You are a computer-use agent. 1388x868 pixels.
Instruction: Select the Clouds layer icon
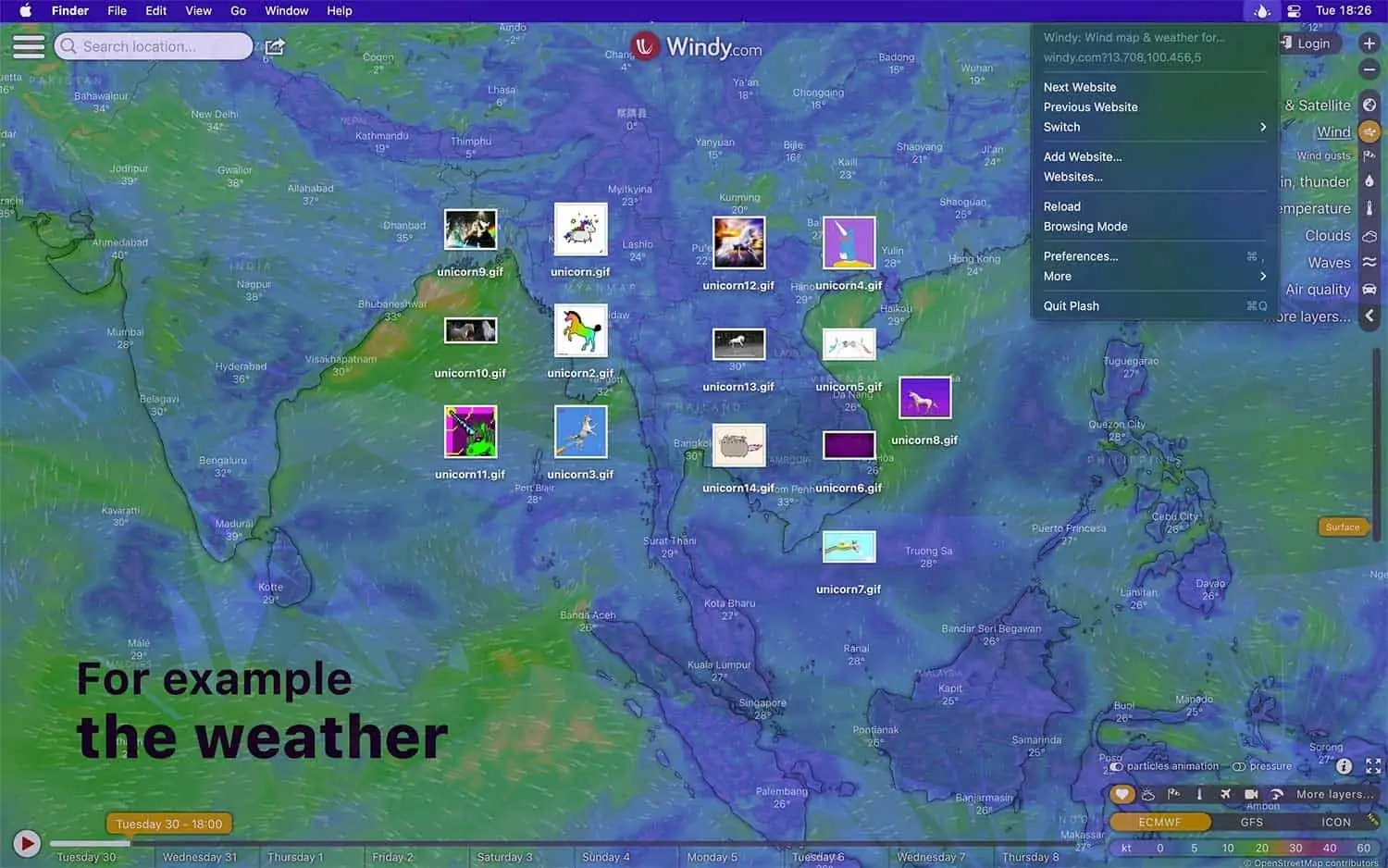point(1369,236)
